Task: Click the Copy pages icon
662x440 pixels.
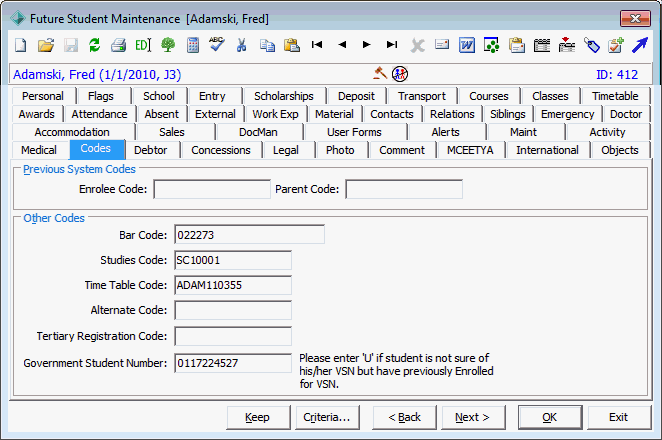Action: [267, 45]
